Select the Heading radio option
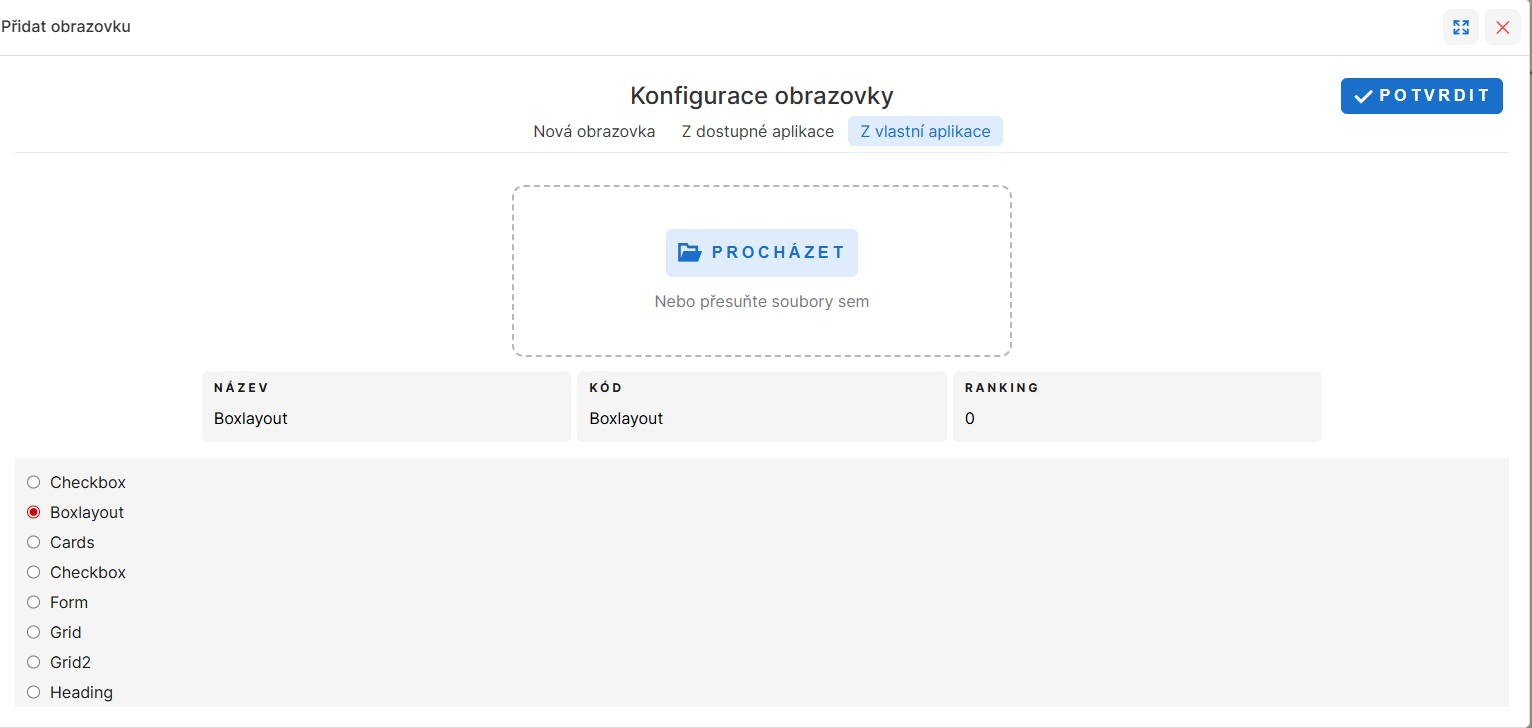The width and height of the screenshot is (1532, 728). [34, 692]
